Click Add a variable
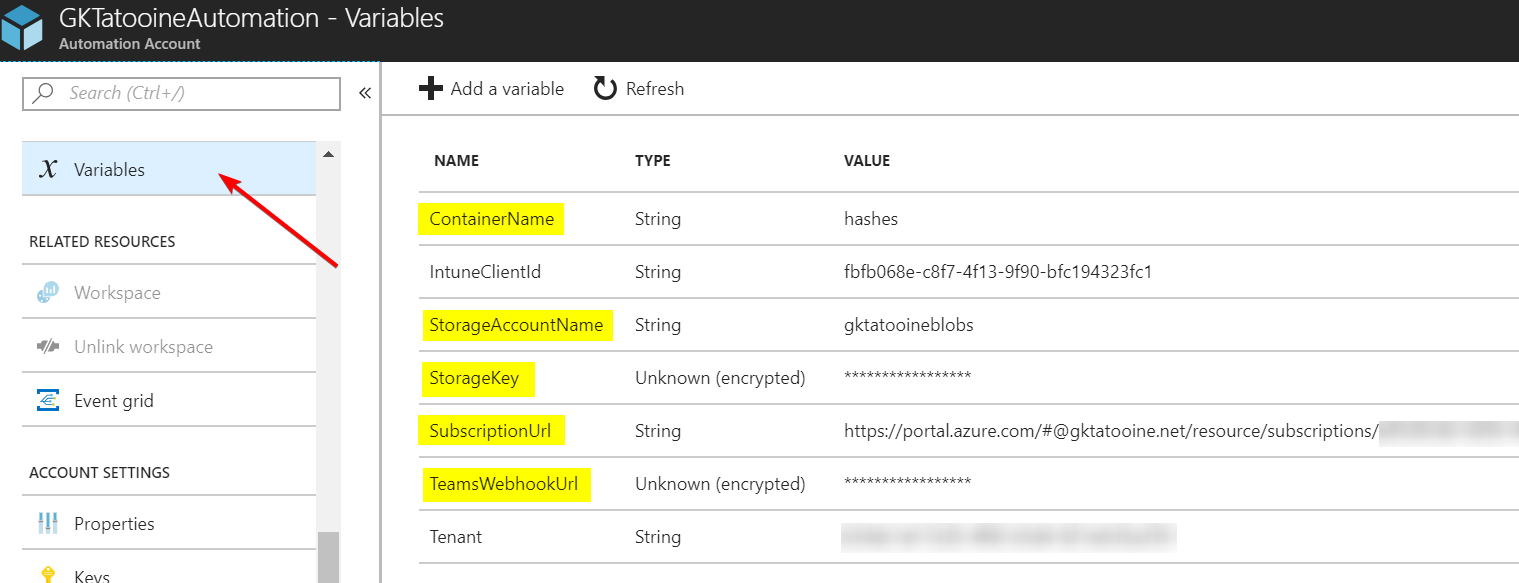The image size is (1519, 583). click(492, 88)
